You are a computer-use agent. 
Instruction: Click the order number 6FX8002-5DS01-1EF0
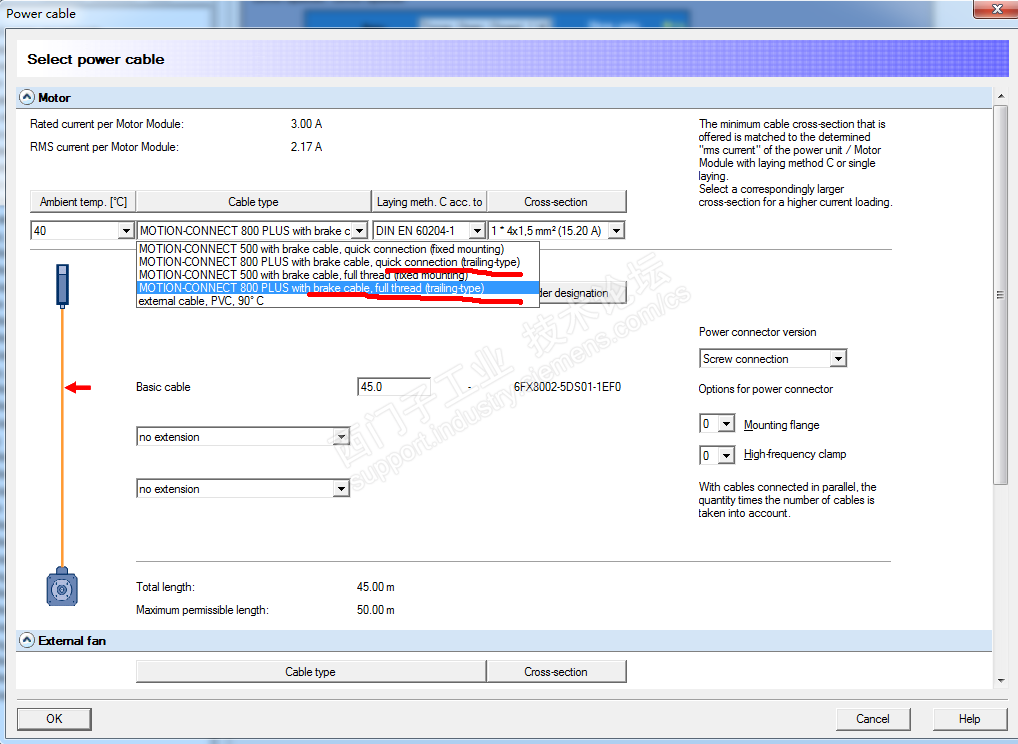click(567, 387)
